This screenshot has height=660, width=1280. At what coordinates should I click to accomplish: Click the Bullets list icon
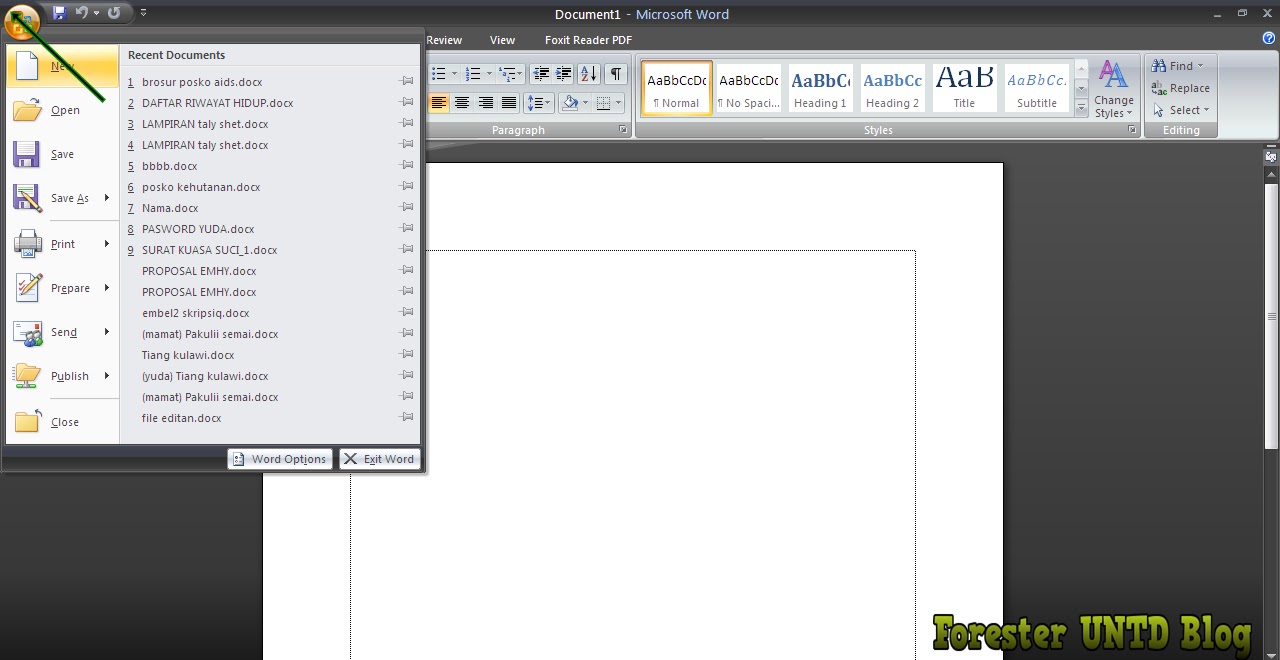[x=439, y=74]
